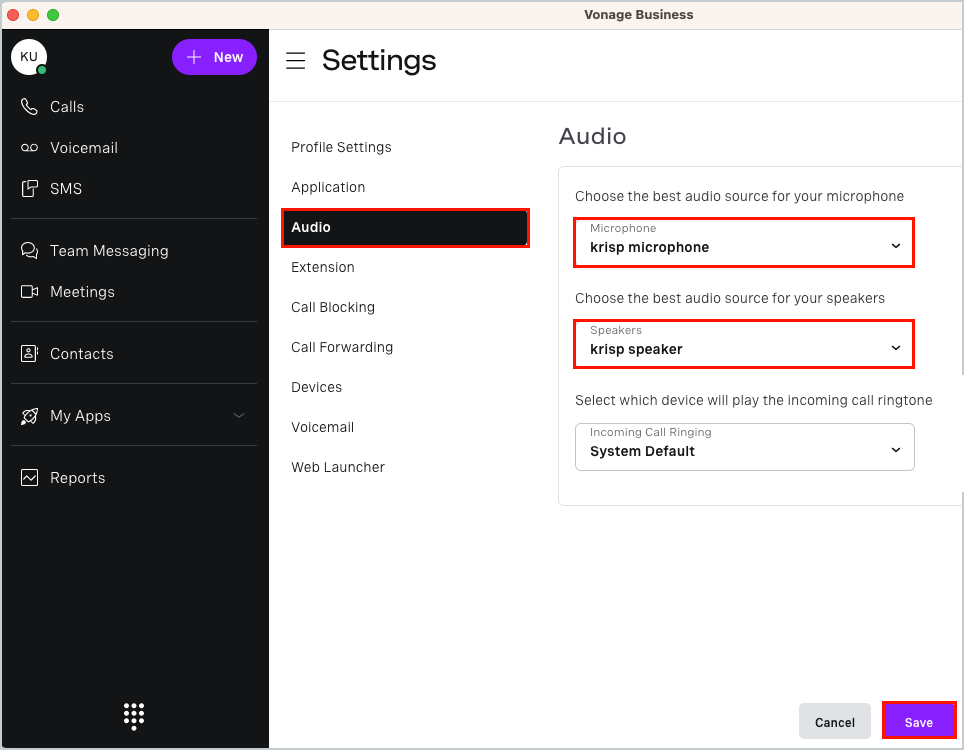Screen dimensions: 964x750
Task: Toggle the hamburger menu next to Settings
Action: click(x=296, y=61)
